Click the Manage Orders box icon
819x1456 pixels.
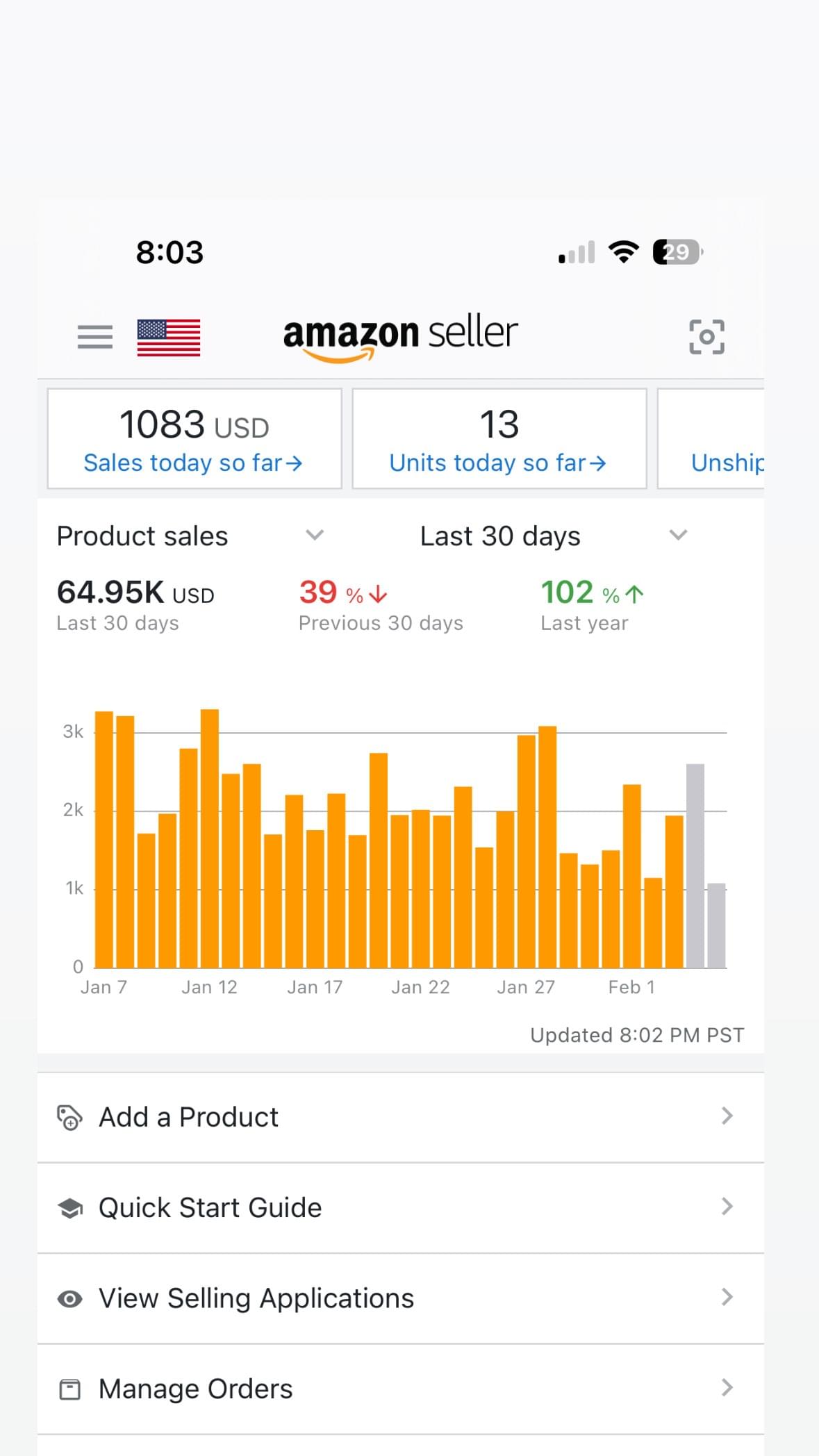(x=69, y=1389)
